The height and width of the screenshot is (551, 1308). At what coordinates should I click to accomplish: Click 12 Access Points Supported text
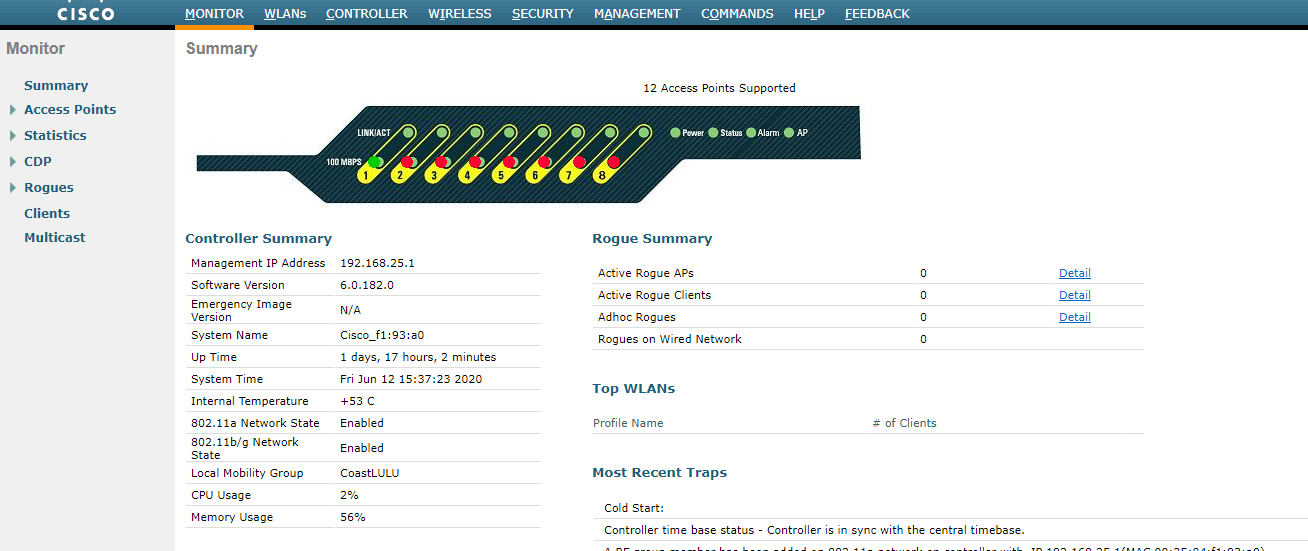pyautogui.click(x=719, y=88)
